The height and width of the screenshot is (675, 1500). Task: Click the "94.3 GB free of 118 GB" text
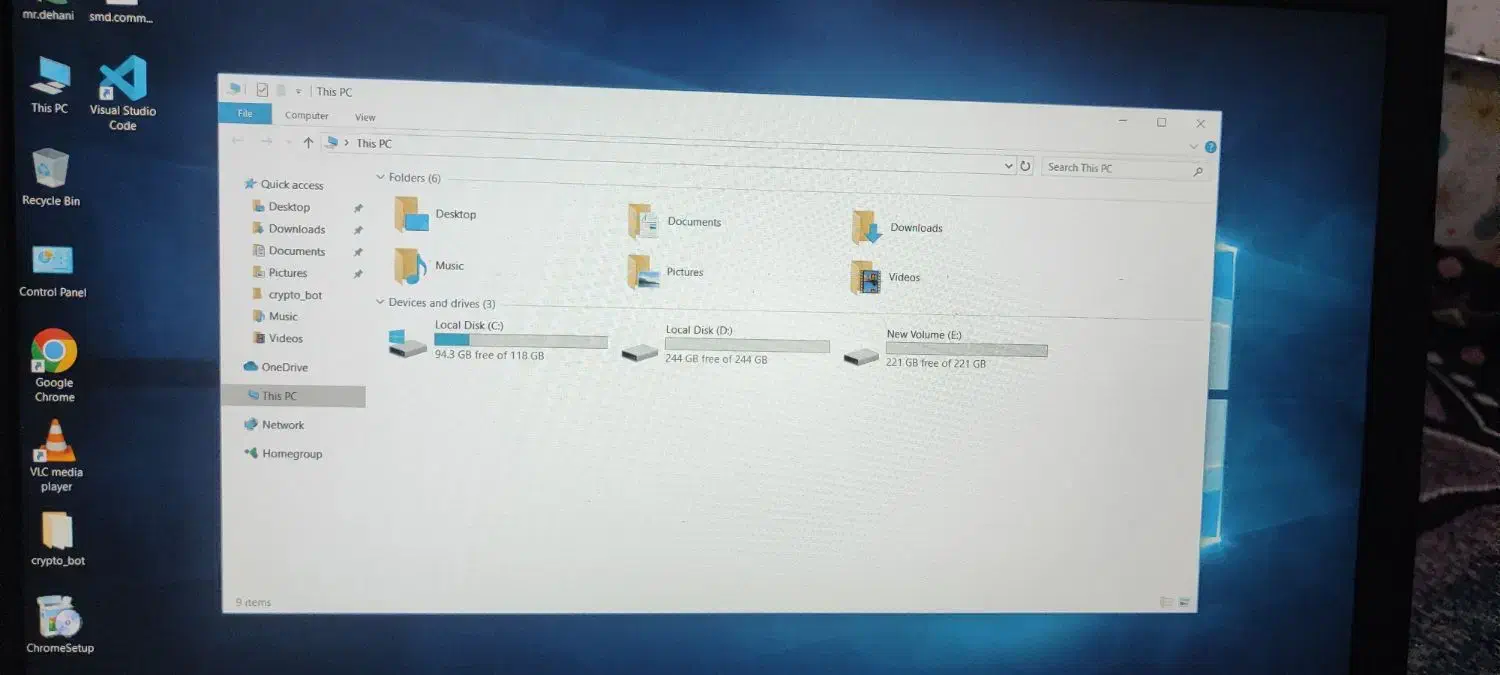coord(490,356)
